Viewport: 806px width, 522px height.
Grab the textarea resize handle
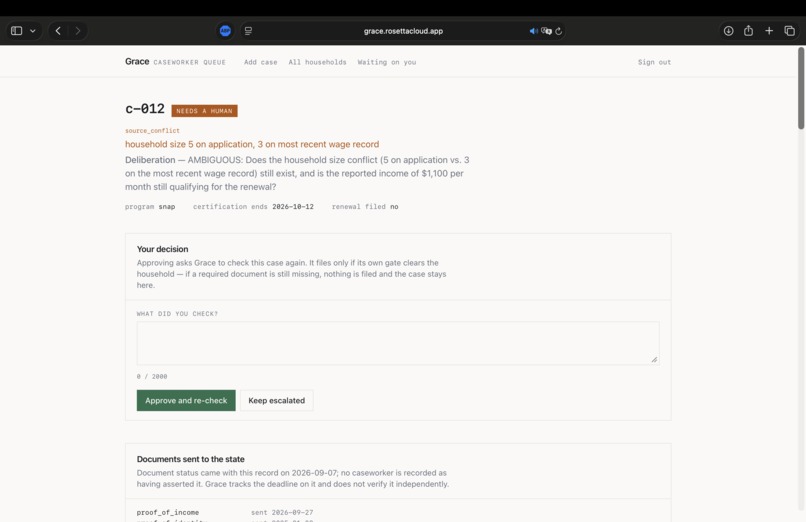click(x=654, y=360)
